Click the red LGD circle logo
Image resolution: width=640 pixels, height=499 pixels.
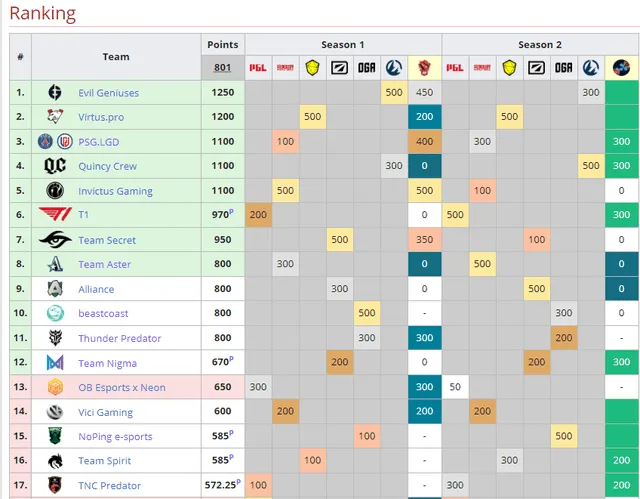click(x=64, y=142)
